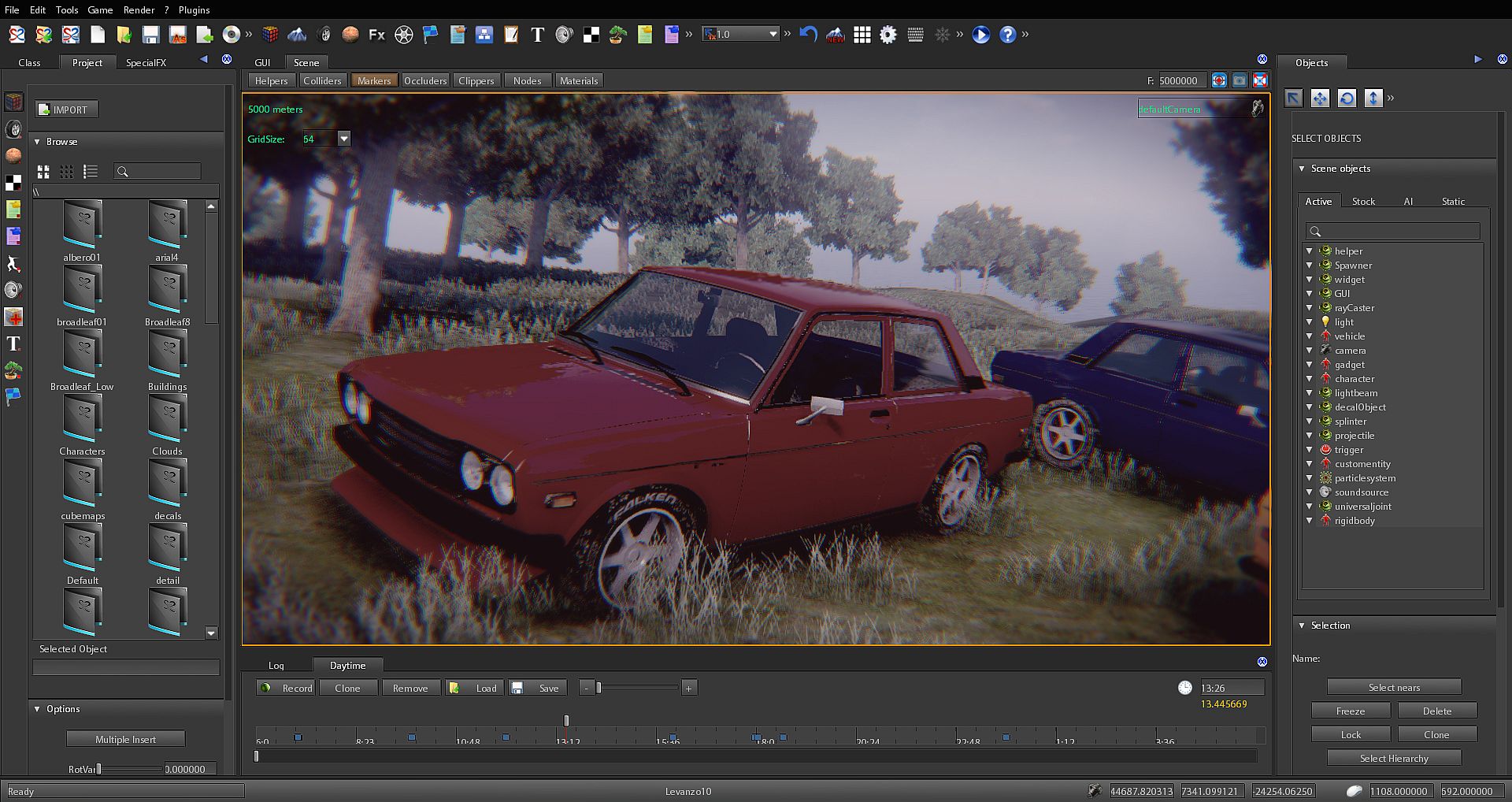Open the terrain mountain tool
Screen dimensions: 1512x802
(x=297, y=35)
